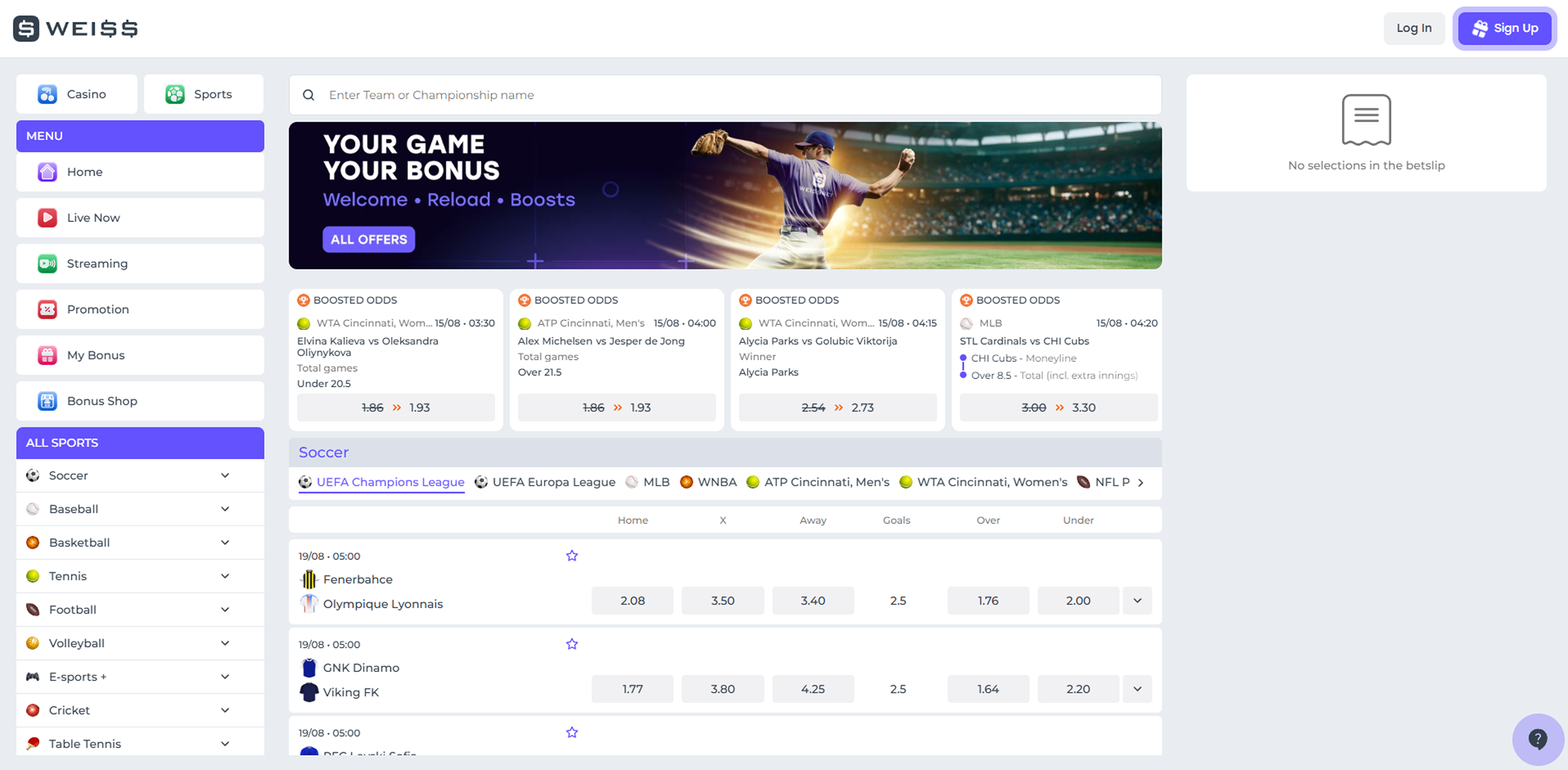This screenshot has height=770, width=1568.
Task: Switch to ATP Cincinnati, Men's tab
Action: [x=818, y=482]
